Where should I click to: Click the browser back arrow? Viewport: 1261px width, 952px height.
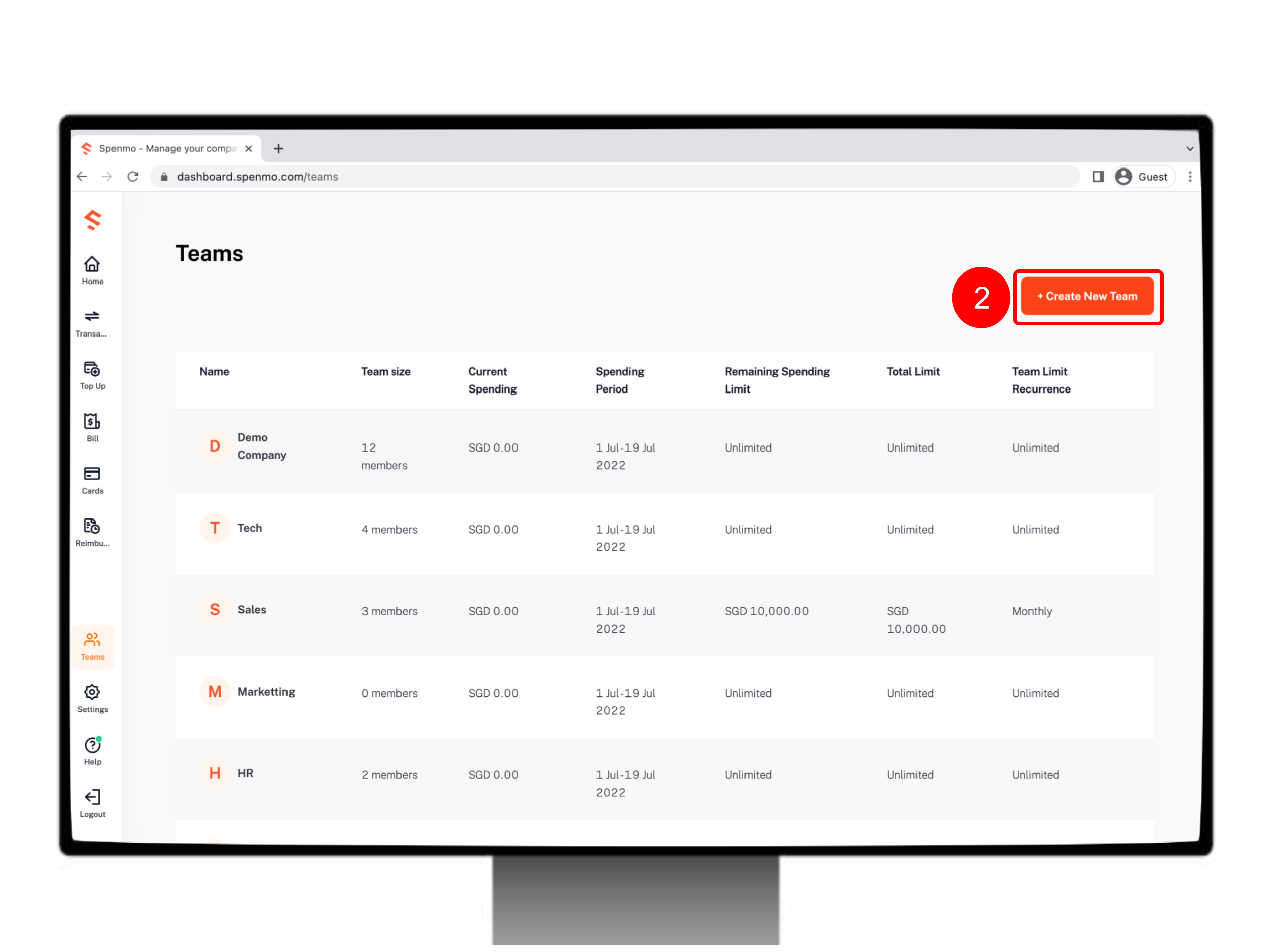pos(82,176)
